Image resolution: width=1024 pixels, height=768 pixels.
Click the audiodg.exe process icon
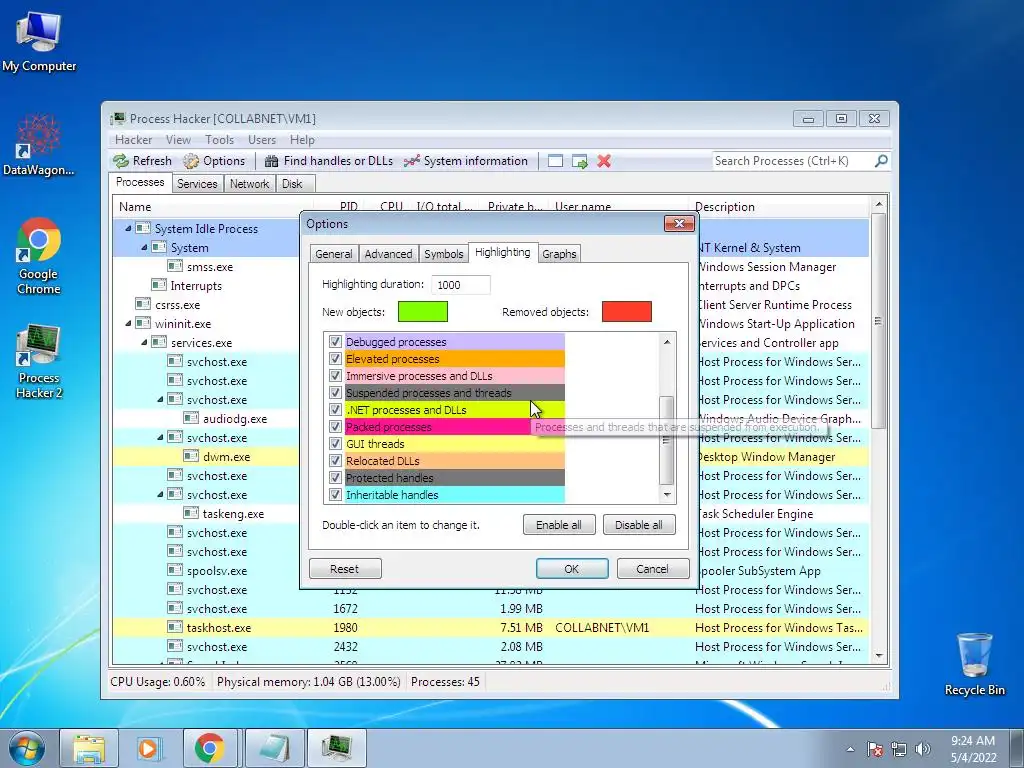click(191, 419)
